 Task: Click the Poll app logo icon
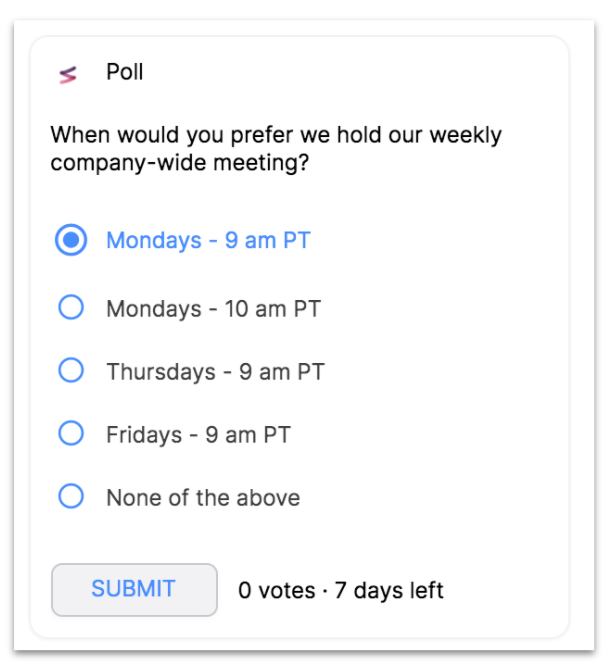click(x=68, y=75)
